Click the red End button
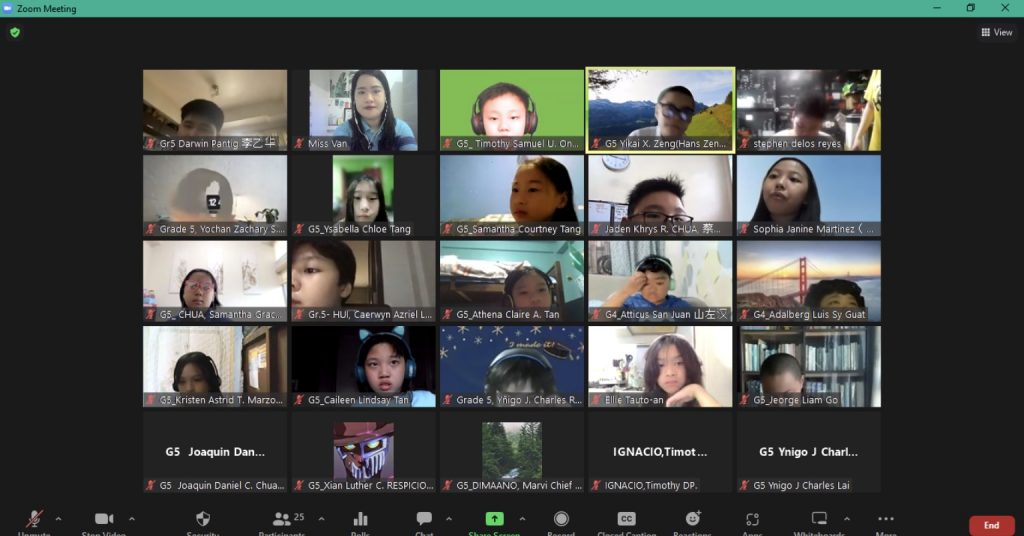The image size is (1024, 536). coord(991,526)
